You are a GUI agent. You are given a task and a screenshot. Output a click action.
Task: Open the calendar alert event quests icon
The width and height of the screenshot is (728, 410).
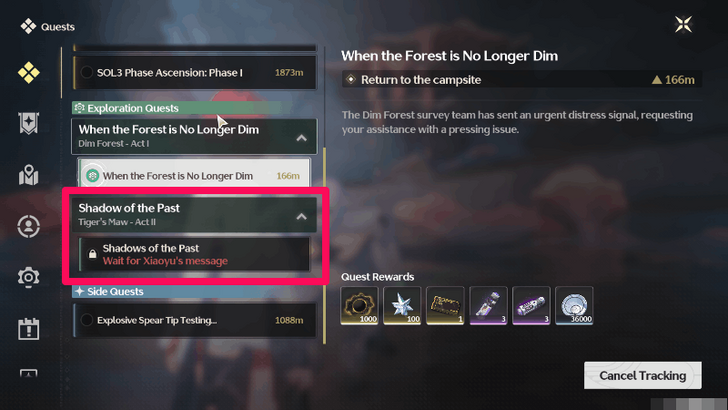coord(28,329)
